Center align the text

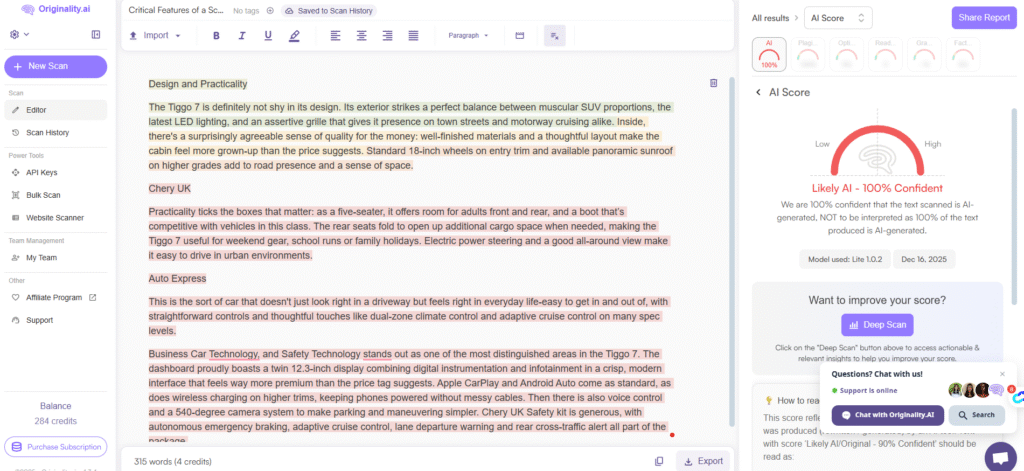tap(361, 36)
